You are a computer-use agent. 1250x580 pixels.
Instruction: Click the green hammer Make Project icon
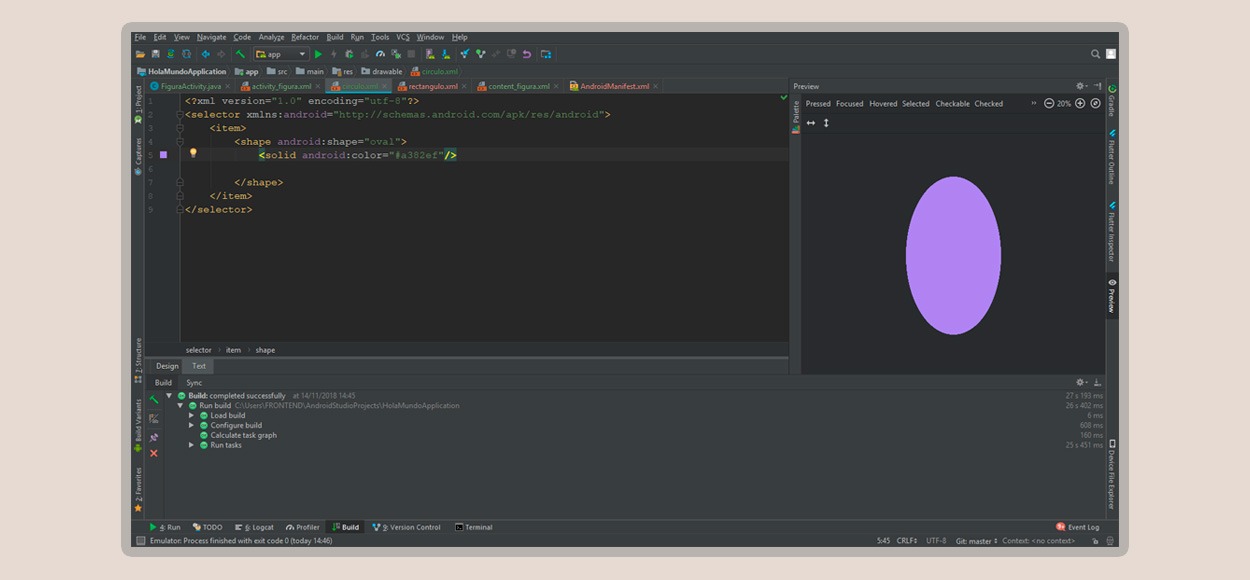240,54
